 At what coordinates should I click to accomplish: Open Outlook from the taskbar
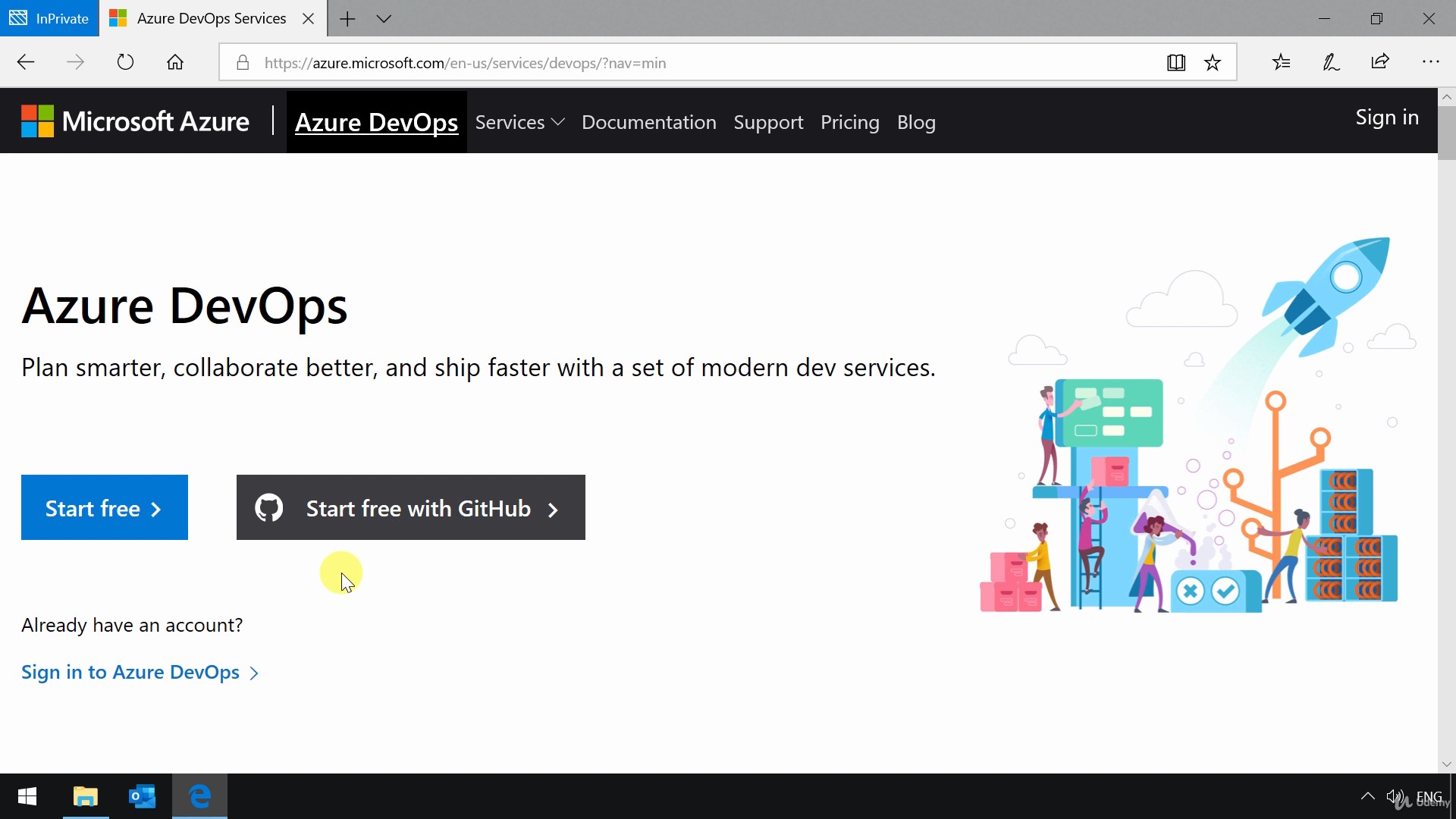coord(142,796)
